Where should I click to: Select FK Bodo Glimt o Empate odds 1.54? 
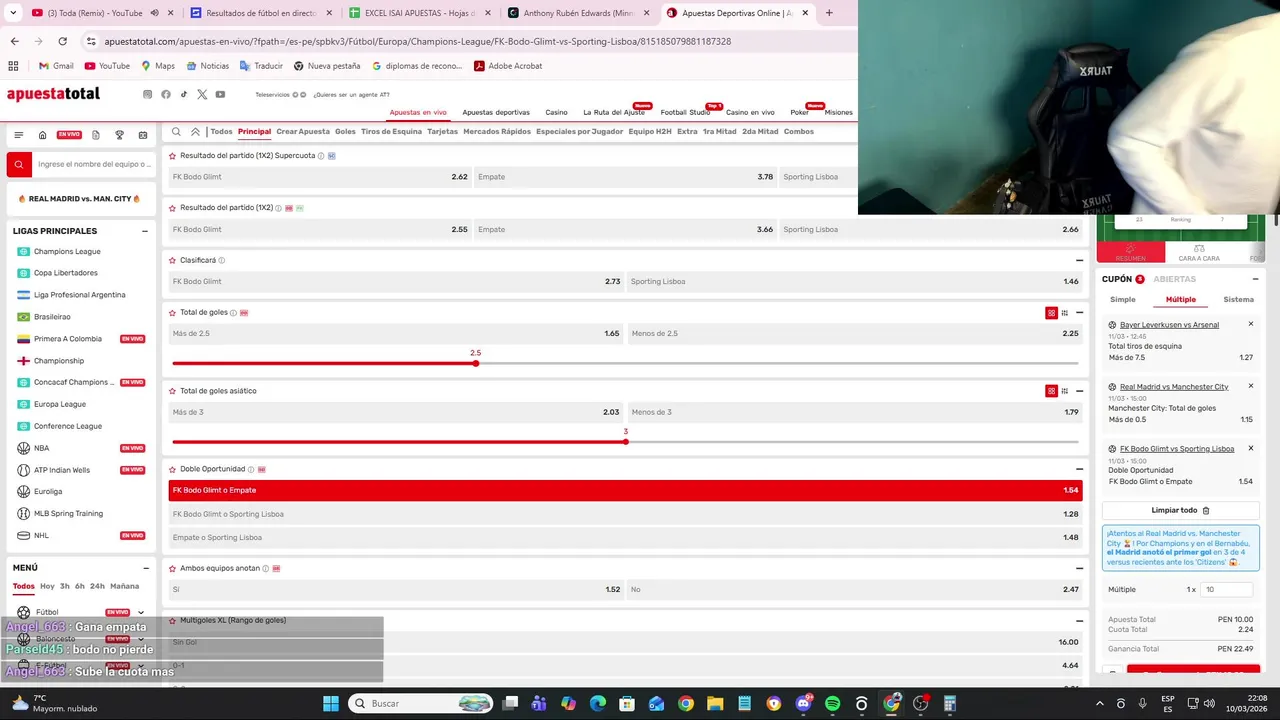[x=626, y=490]
